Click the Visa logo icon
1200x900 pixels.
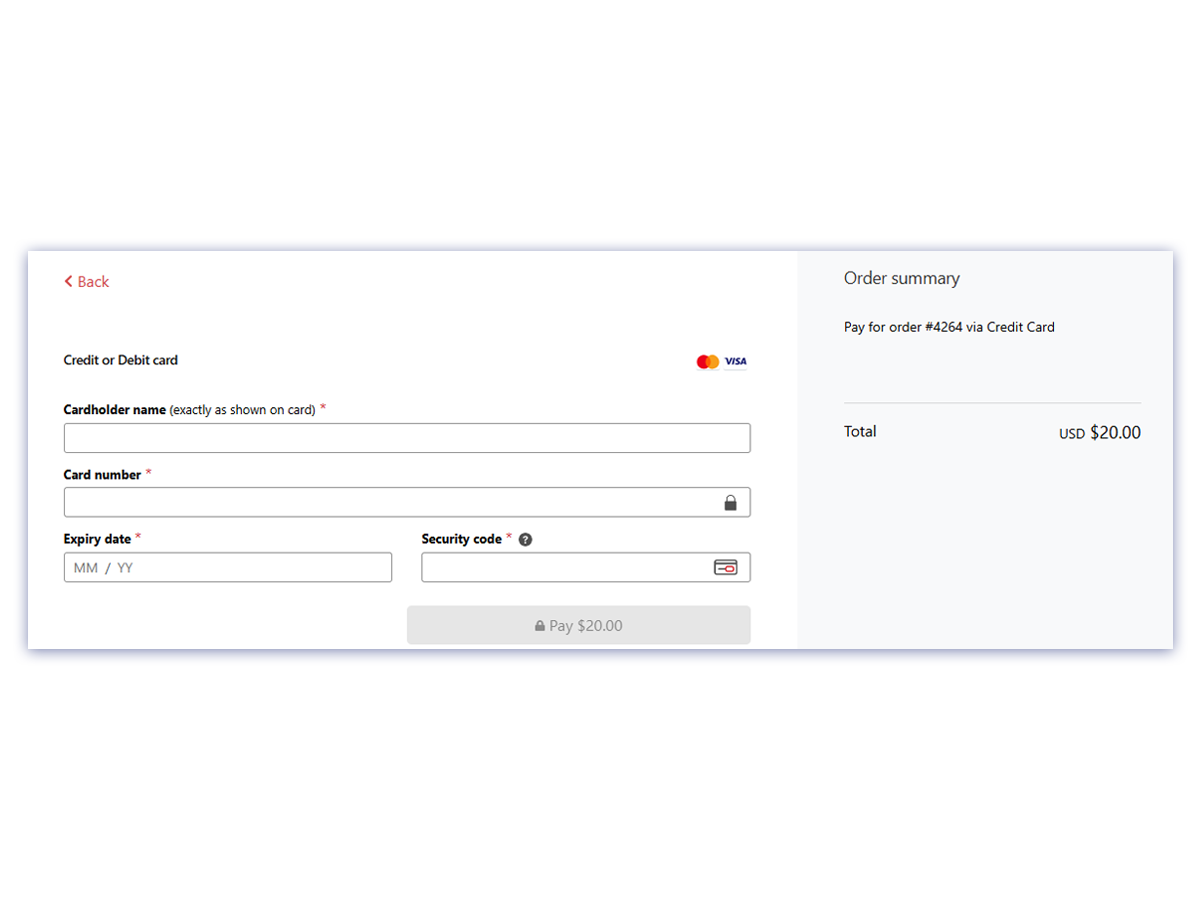736,361
